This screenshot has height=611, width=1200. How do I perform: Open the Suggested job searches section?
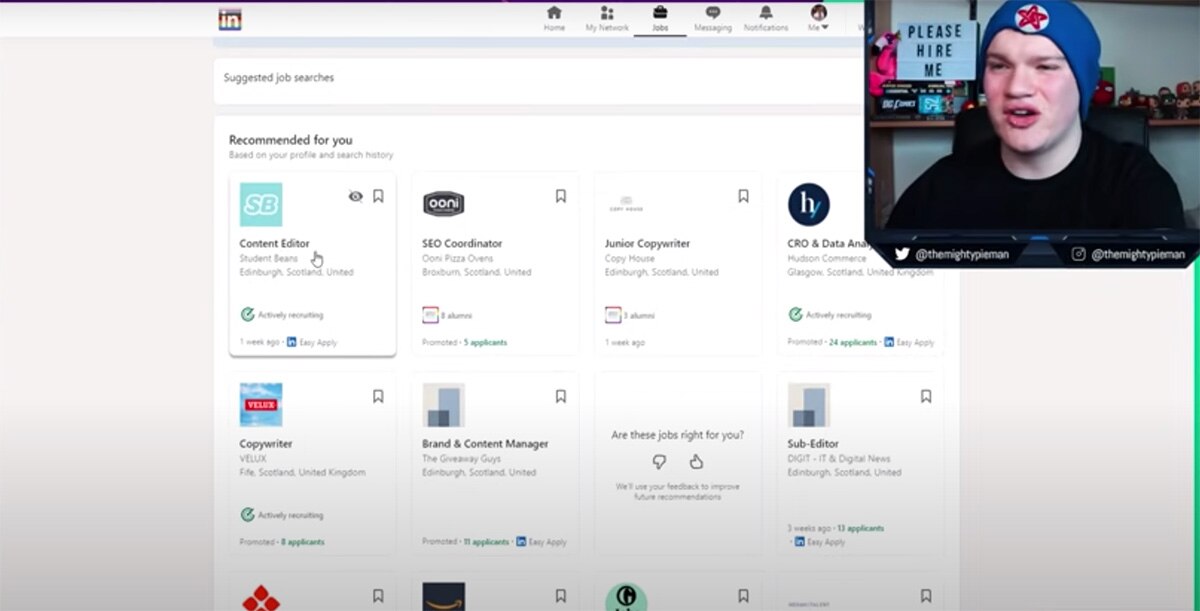point(279,78)
